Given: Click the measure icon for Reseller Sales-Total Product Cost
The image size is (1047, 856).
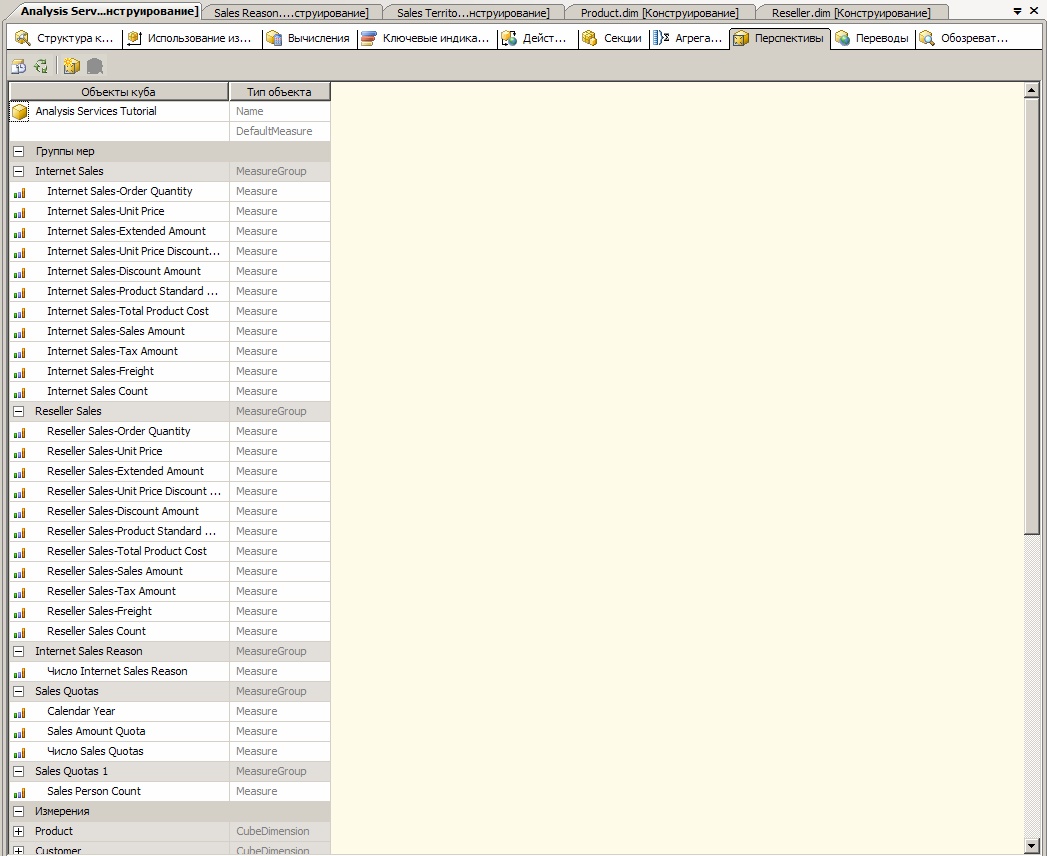Looking at the screenshot, I should coord(20,553).
